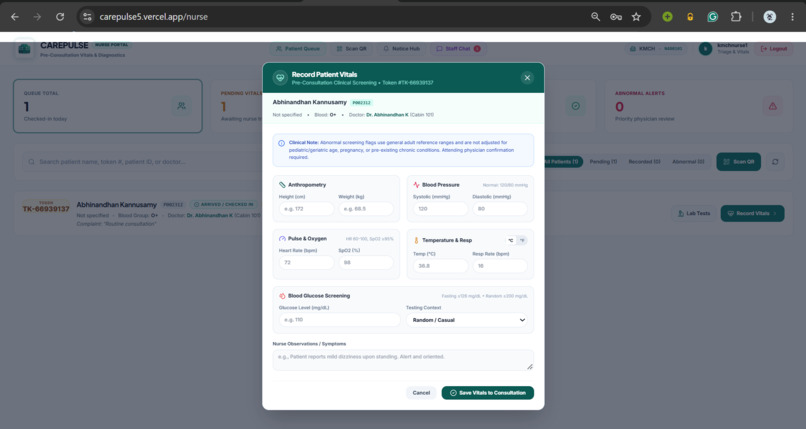Click patient ID badge P002312 in dialog
Screen dimensions: 806x429
tap(362, 103)
